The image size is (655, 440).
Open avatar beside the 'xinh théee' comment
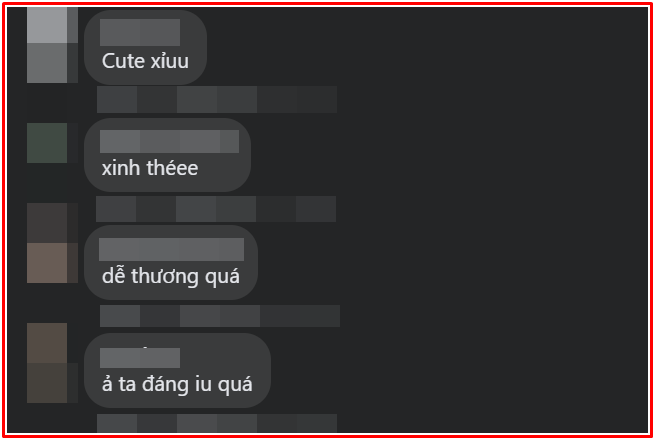click(52, 143)
